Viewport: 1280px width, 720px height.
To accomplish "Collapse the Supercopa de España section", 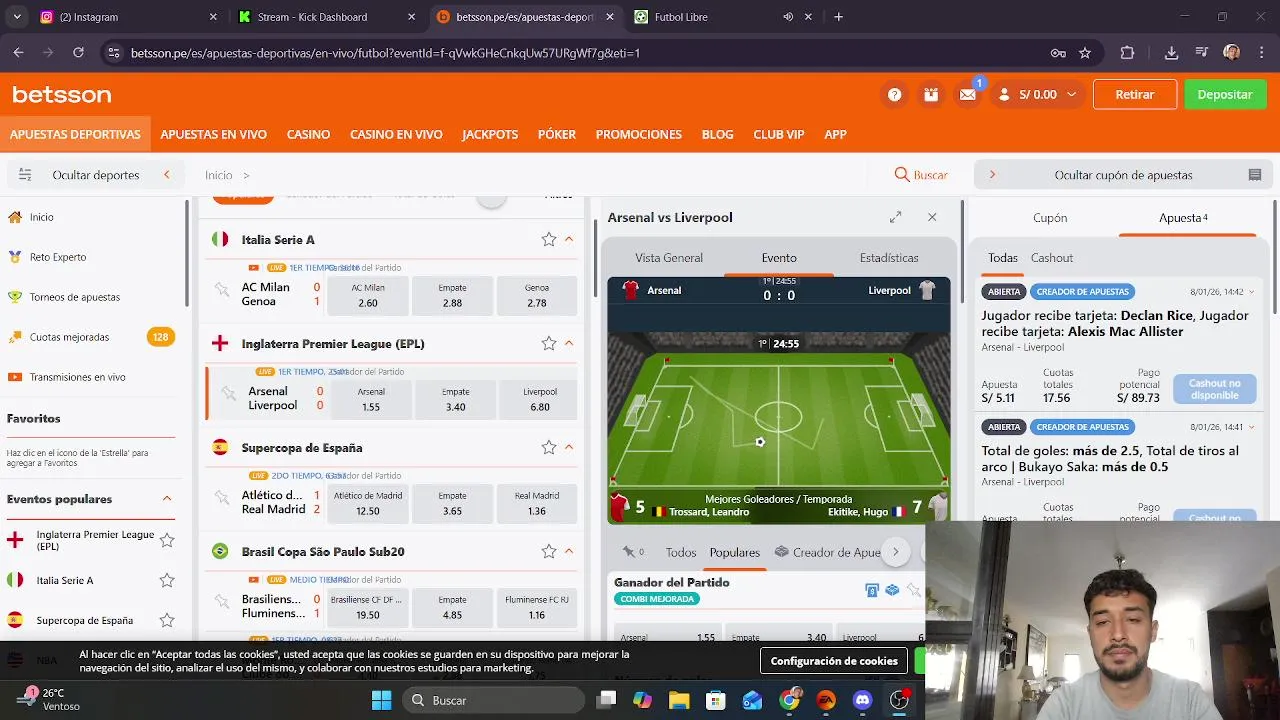I will 569,448.
